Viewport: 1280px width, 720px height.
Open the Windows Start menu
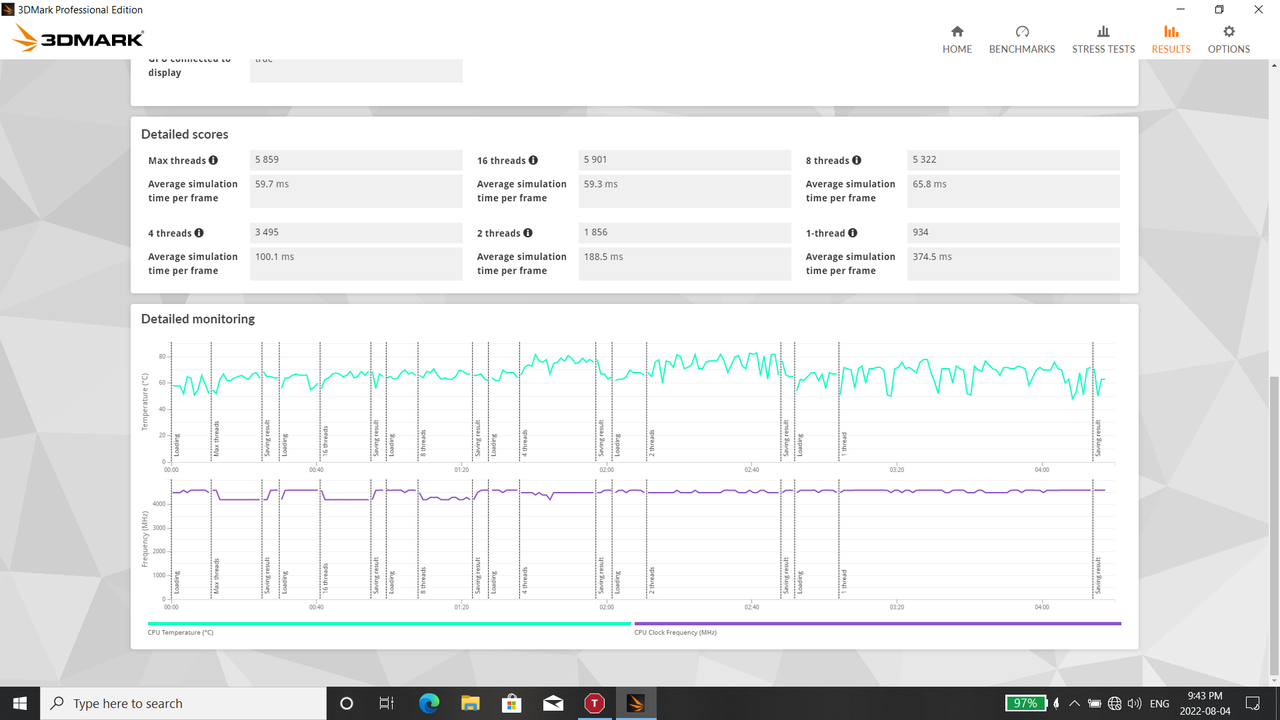point(19,703)
